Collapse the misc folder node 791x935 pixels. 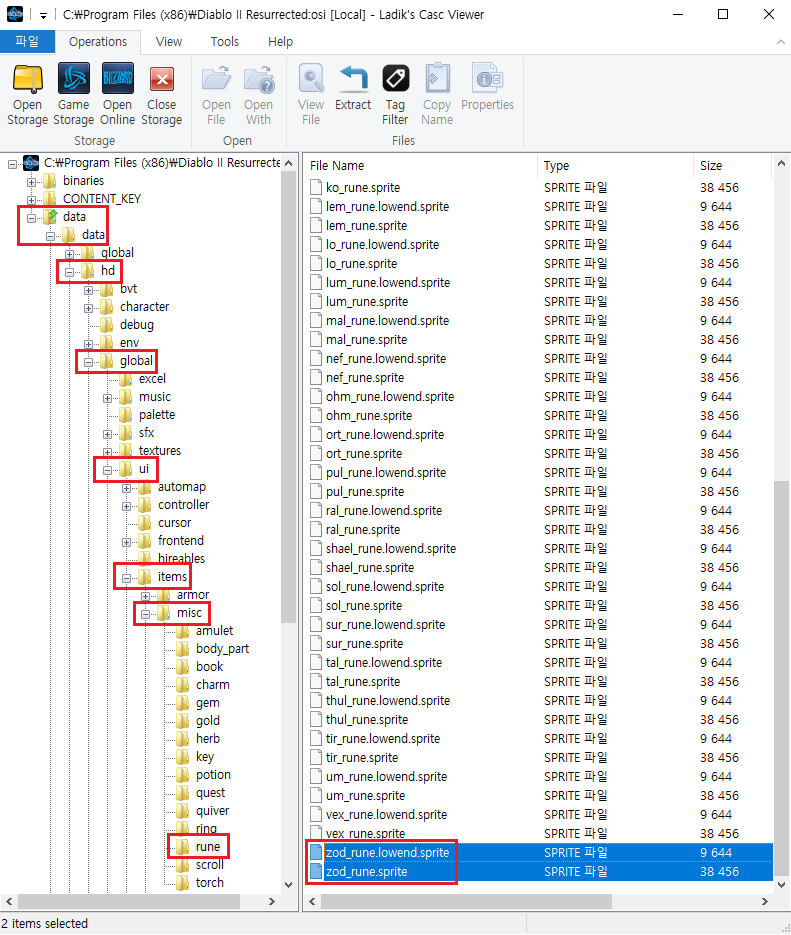145,614
